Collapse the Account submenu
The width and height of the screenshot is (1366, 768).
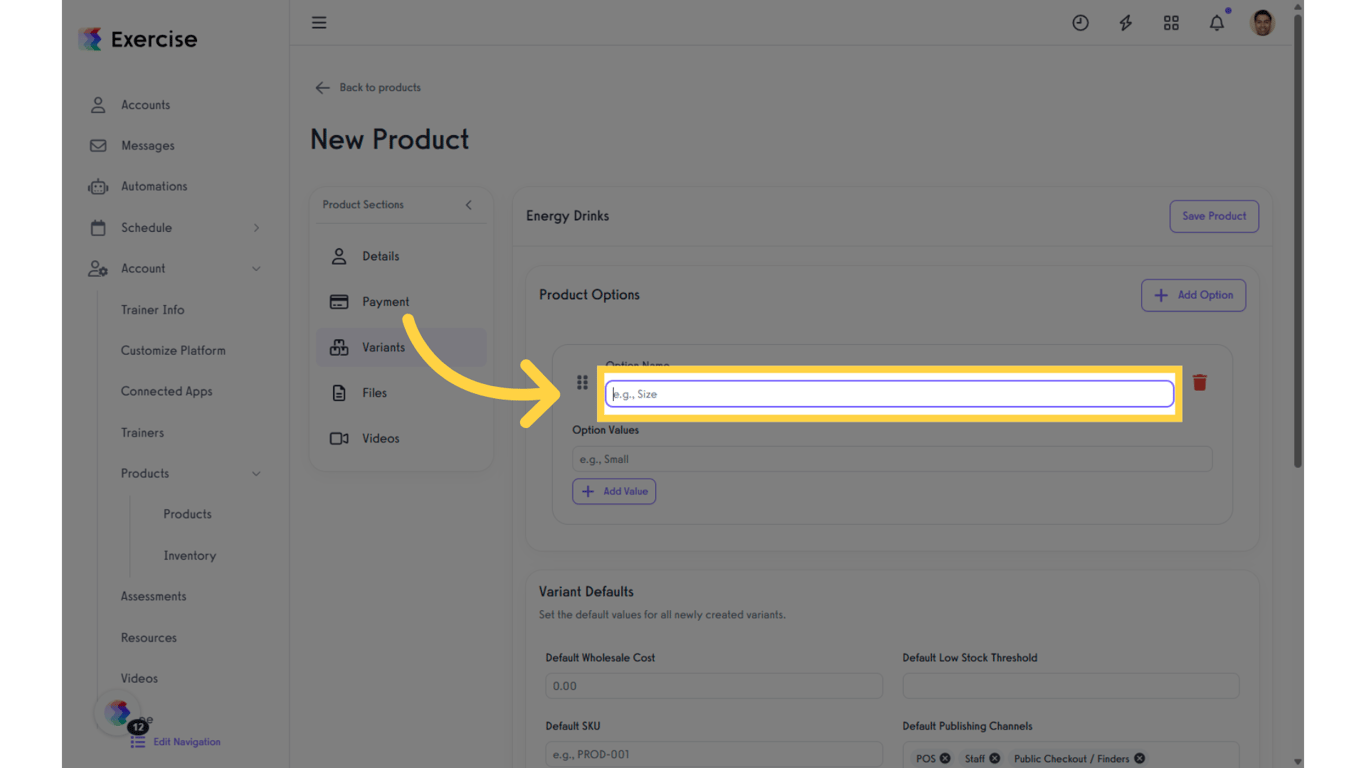[x=257, y=268]
